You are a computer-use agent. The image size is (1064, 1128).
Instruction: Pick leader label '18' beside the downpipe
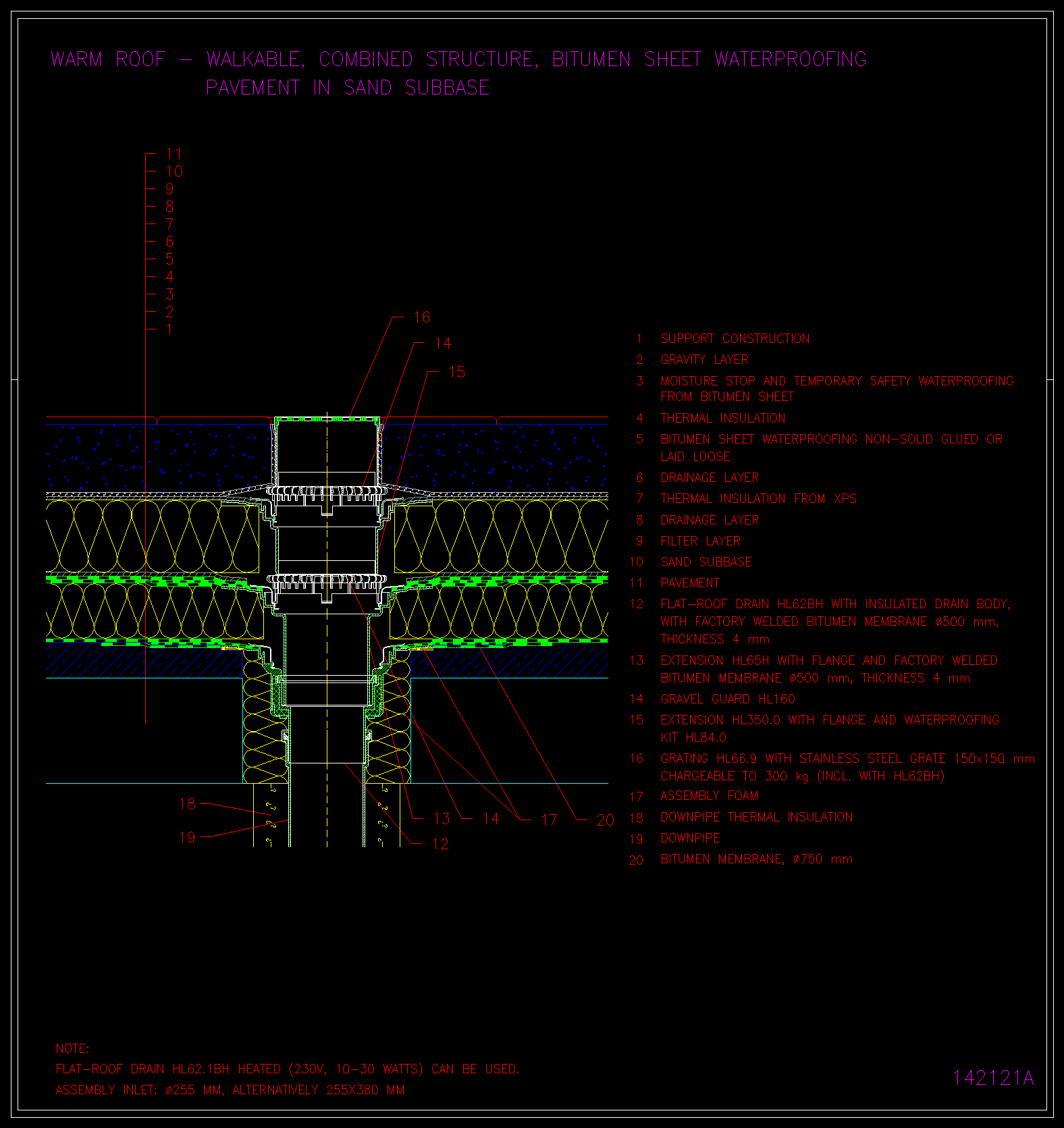(187, 804)
